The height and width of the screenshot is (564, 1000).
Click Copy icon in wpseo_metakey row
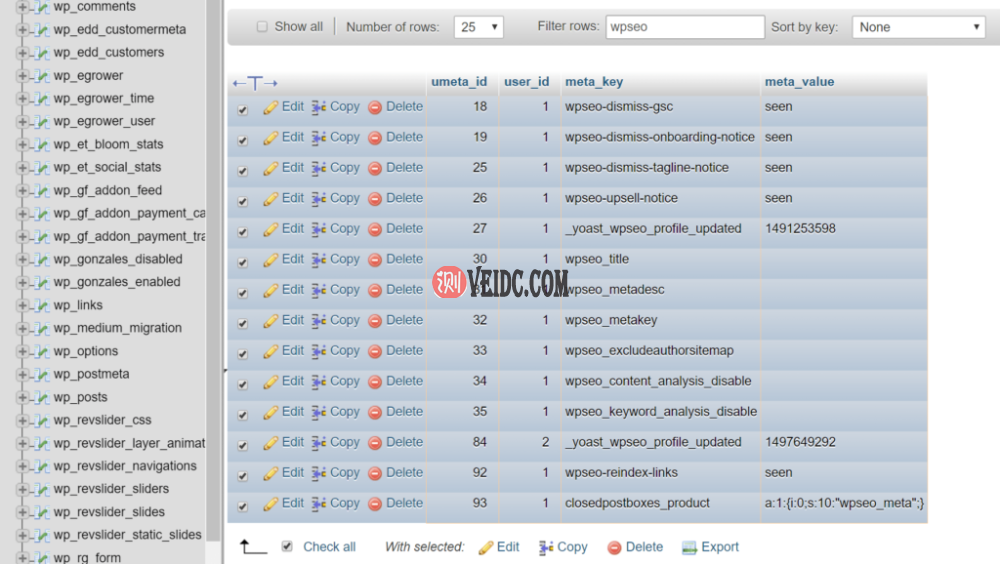tap(319, 321)
